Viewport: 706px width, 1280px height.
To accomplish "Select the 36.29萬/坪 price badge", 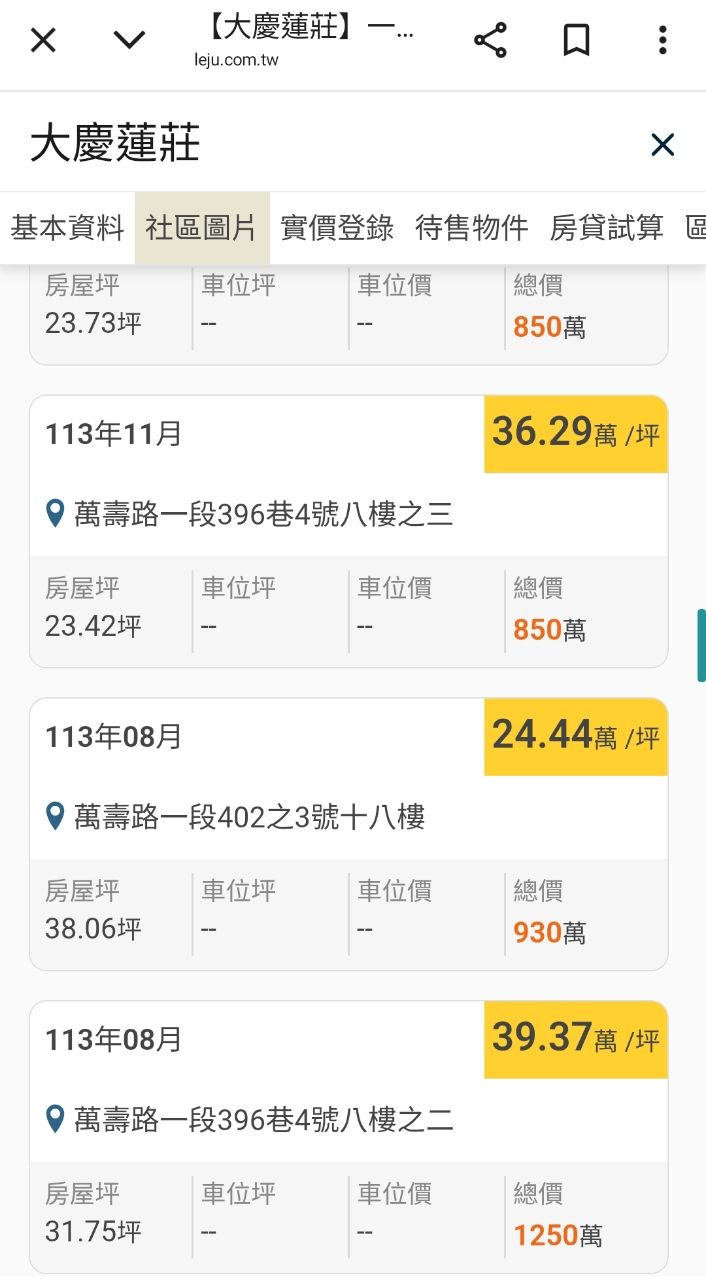I will 575,434.
